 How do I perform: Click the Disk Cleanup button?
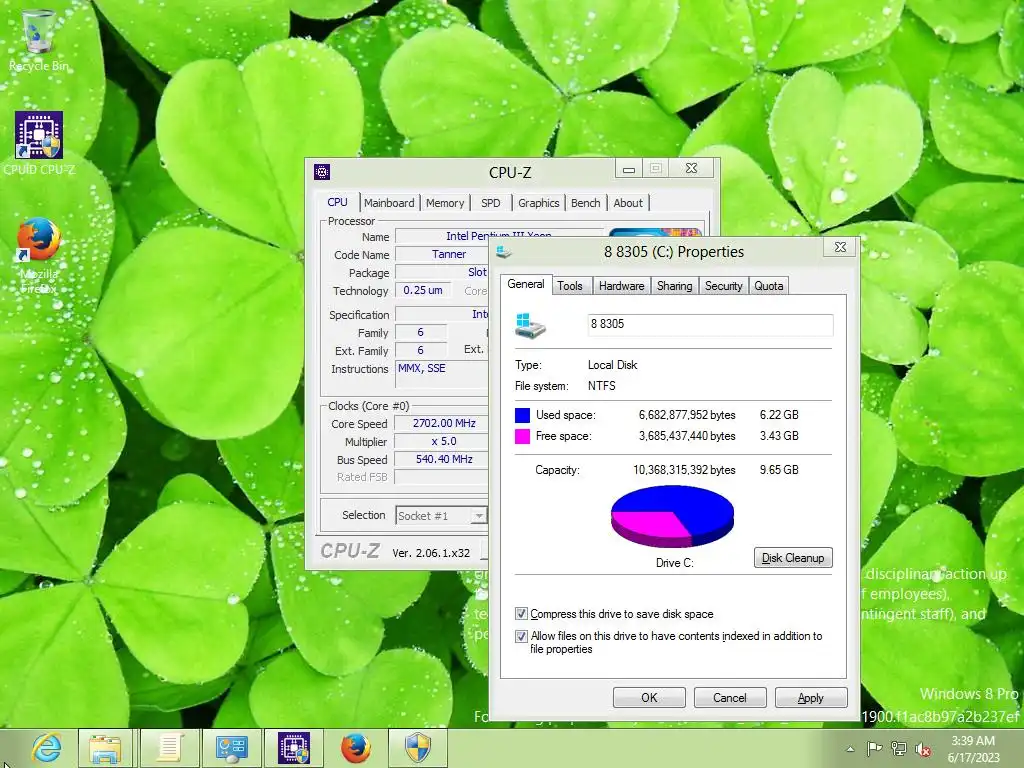pyautogui.click(x=793, y=558)
